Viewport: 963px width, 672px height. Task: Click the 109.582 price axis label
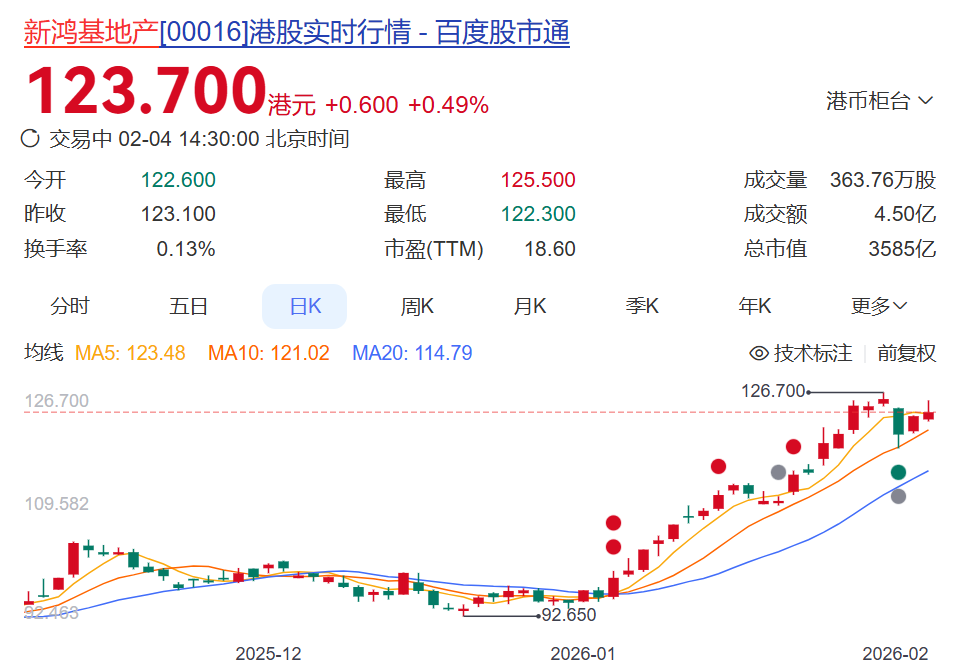pos(57,504)
